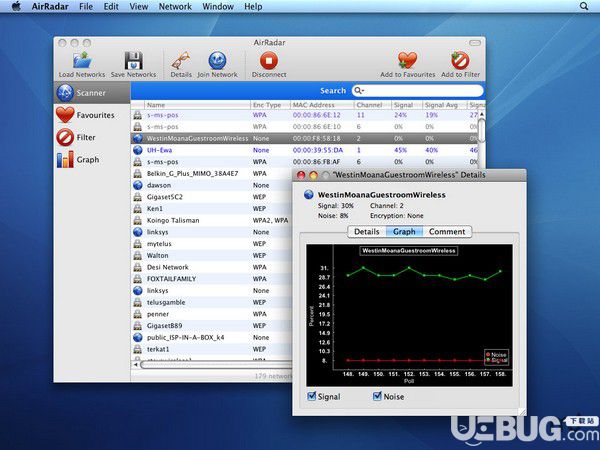Select the telusgamble network
Image resolution: width=600 pixels, height=450 pixels.
tap(166, 302)
